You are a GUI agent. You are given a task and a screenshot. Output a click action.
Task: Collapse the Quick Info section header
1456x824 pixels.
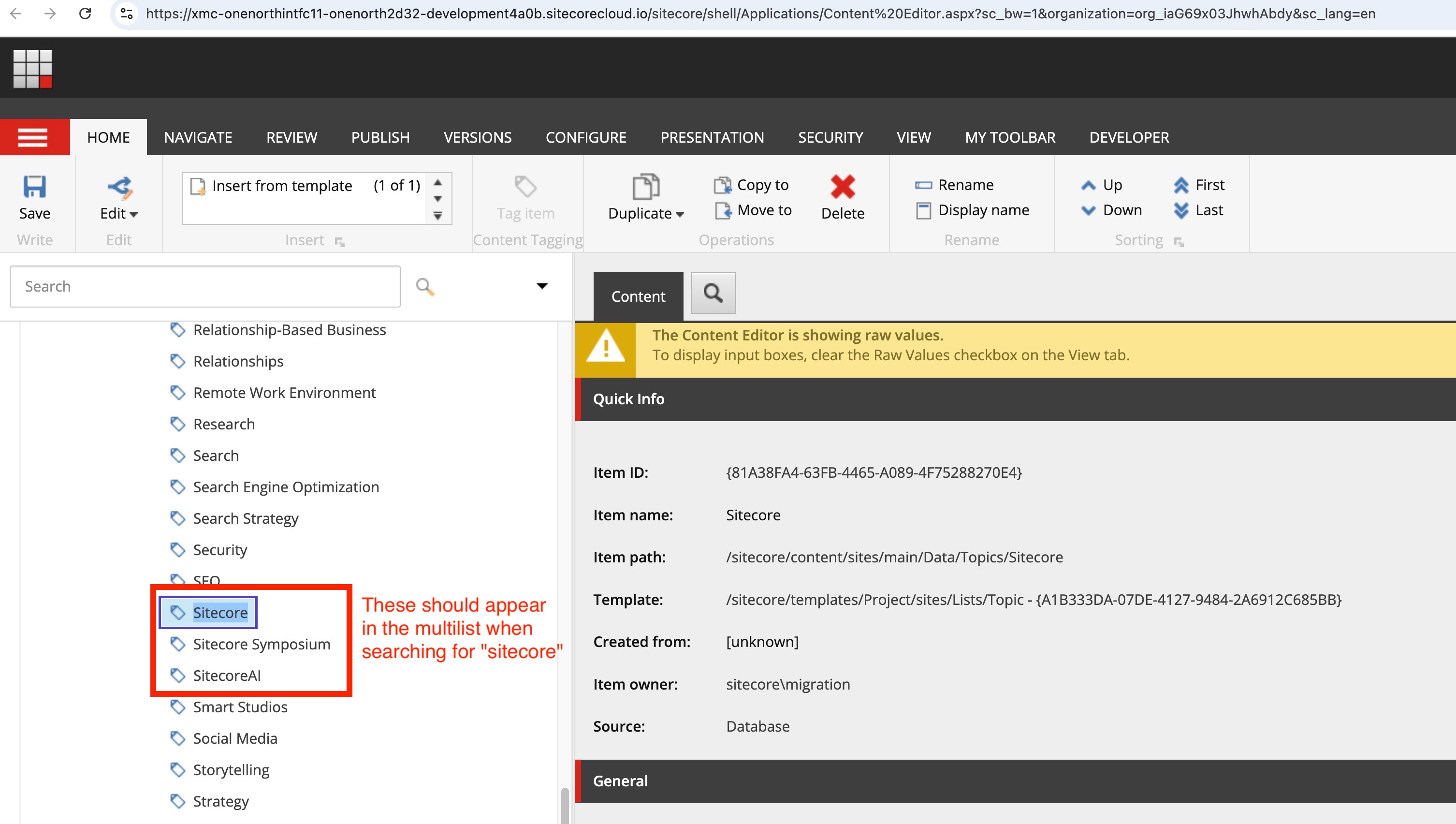coord(1015,399)
